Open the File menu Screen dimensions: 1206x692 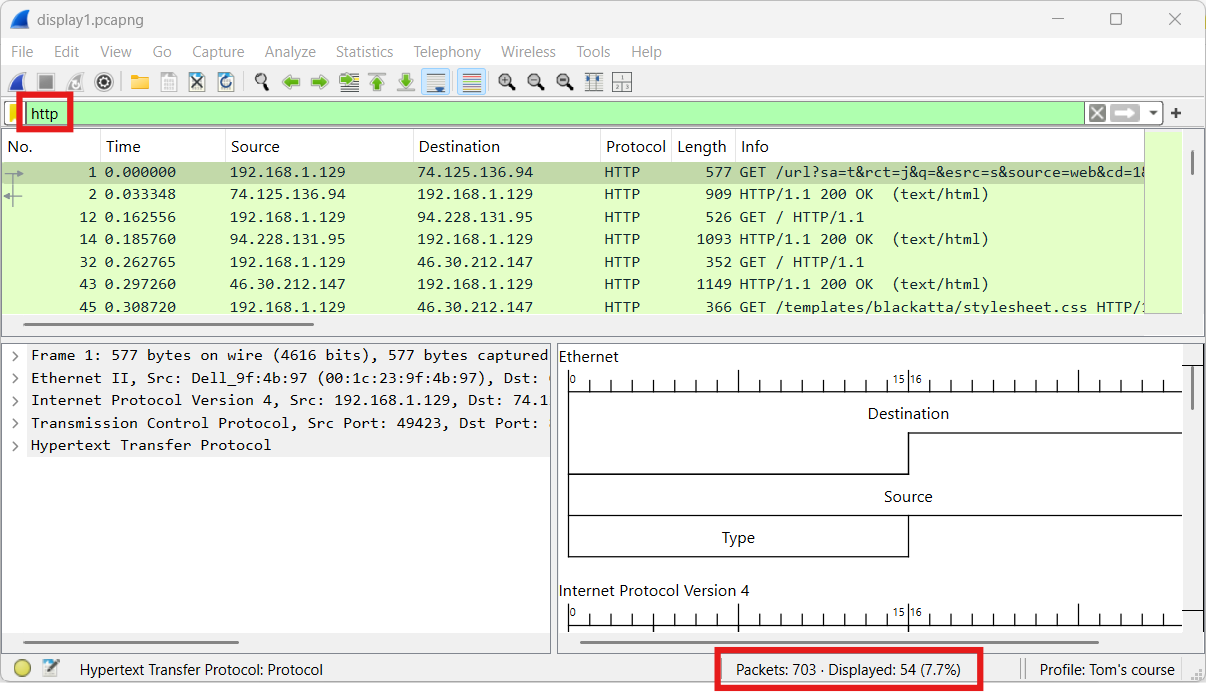click(22, 52)
